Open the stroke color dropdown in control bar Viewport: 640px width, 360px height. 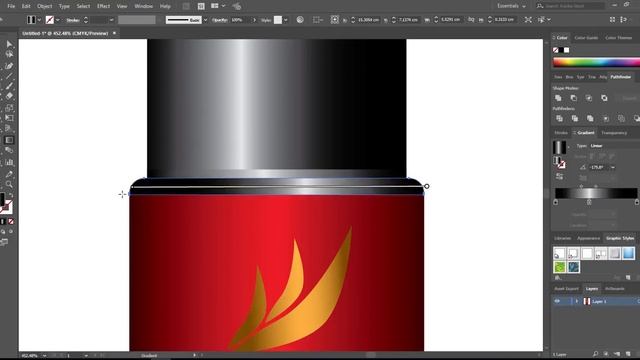click(58, 20)
